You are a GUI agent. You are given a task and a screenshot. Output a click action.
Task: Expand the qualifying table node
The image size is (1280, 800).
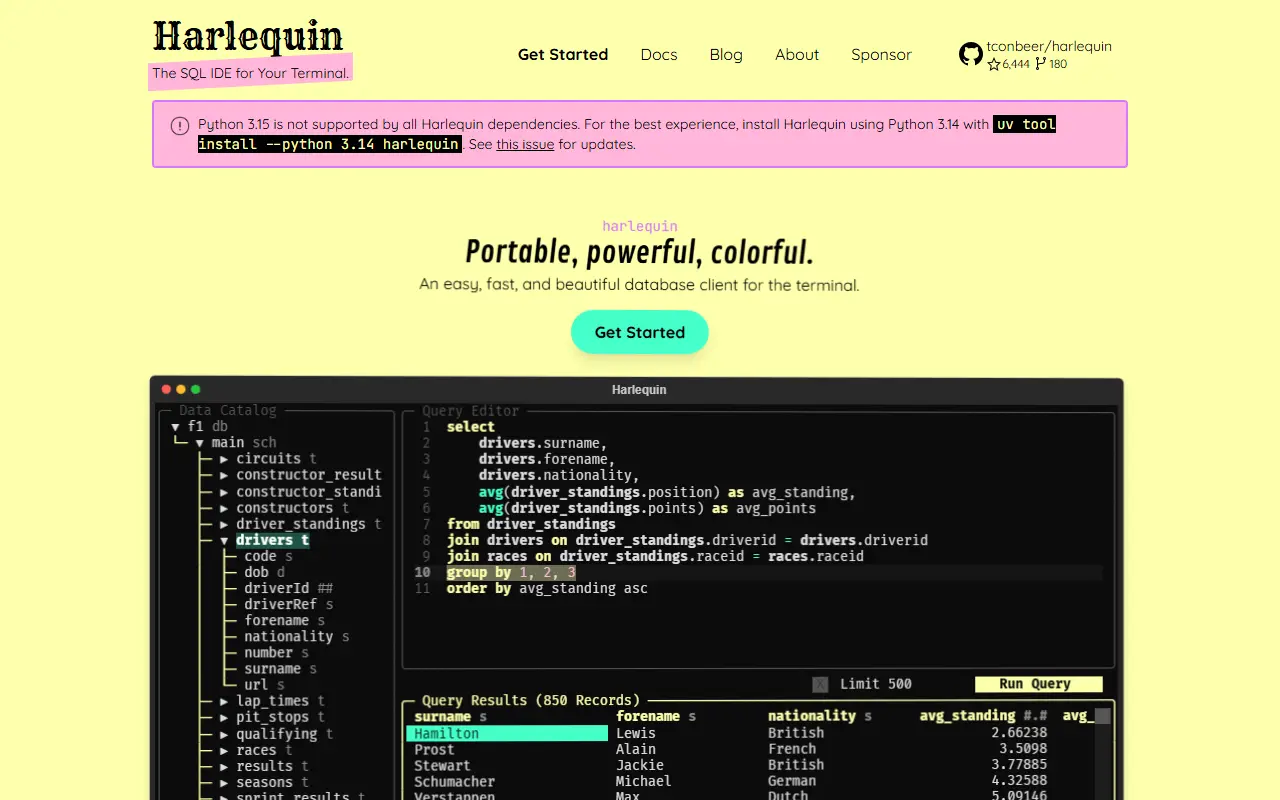pyautogui.click(x=224, y=734)
